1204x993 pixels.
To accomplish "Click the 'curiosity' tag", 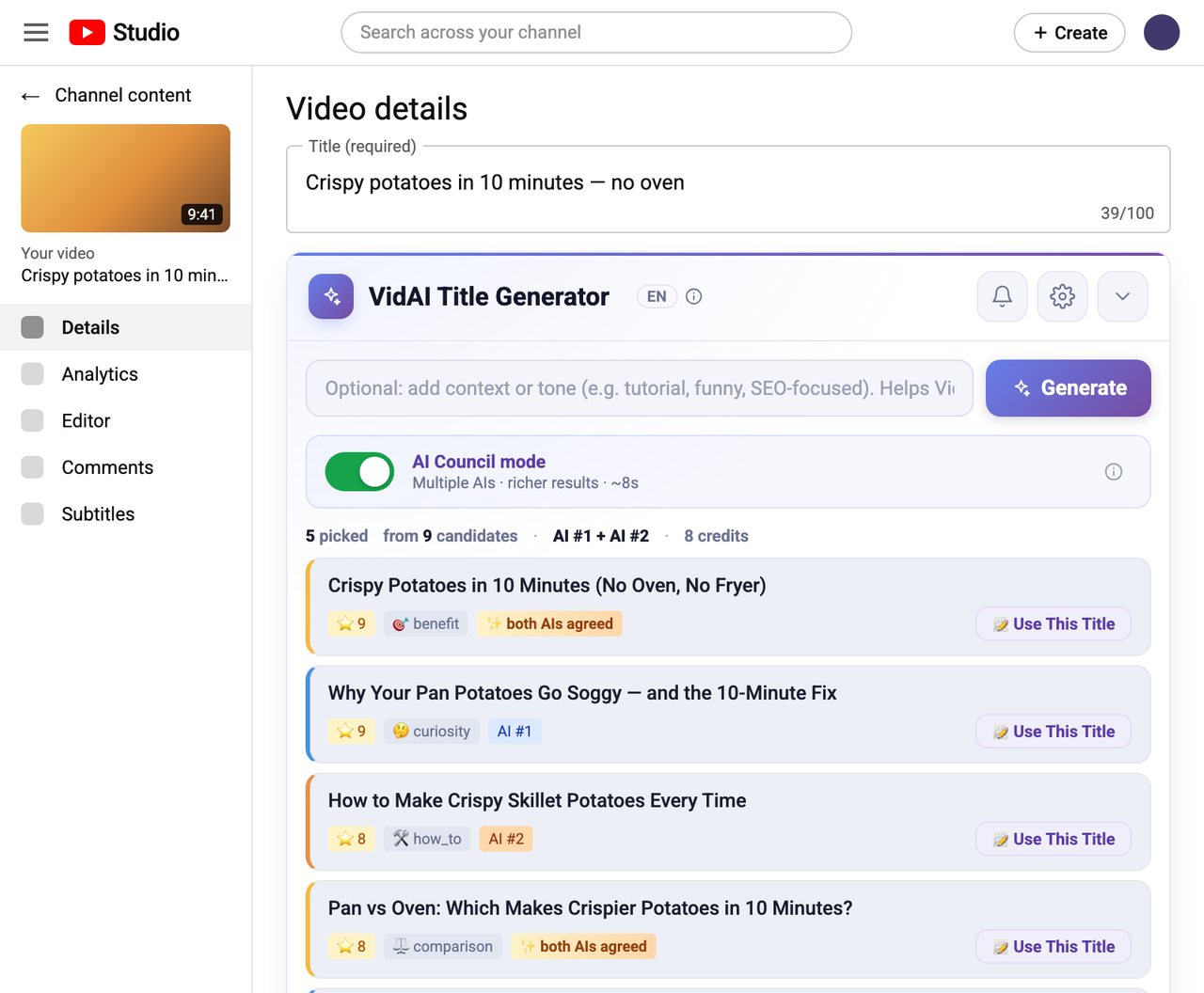I will click(432, 732).
